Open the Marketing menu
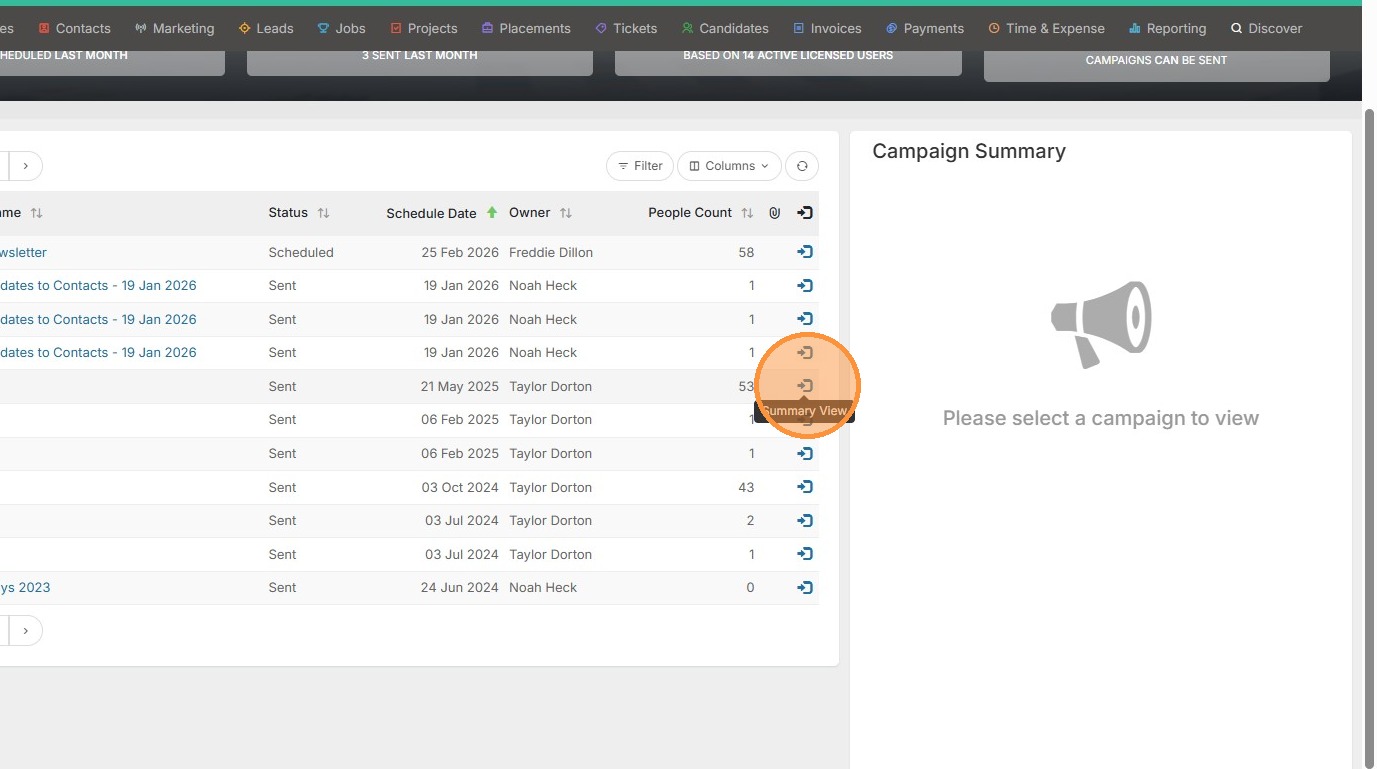 tap(175, 28)
